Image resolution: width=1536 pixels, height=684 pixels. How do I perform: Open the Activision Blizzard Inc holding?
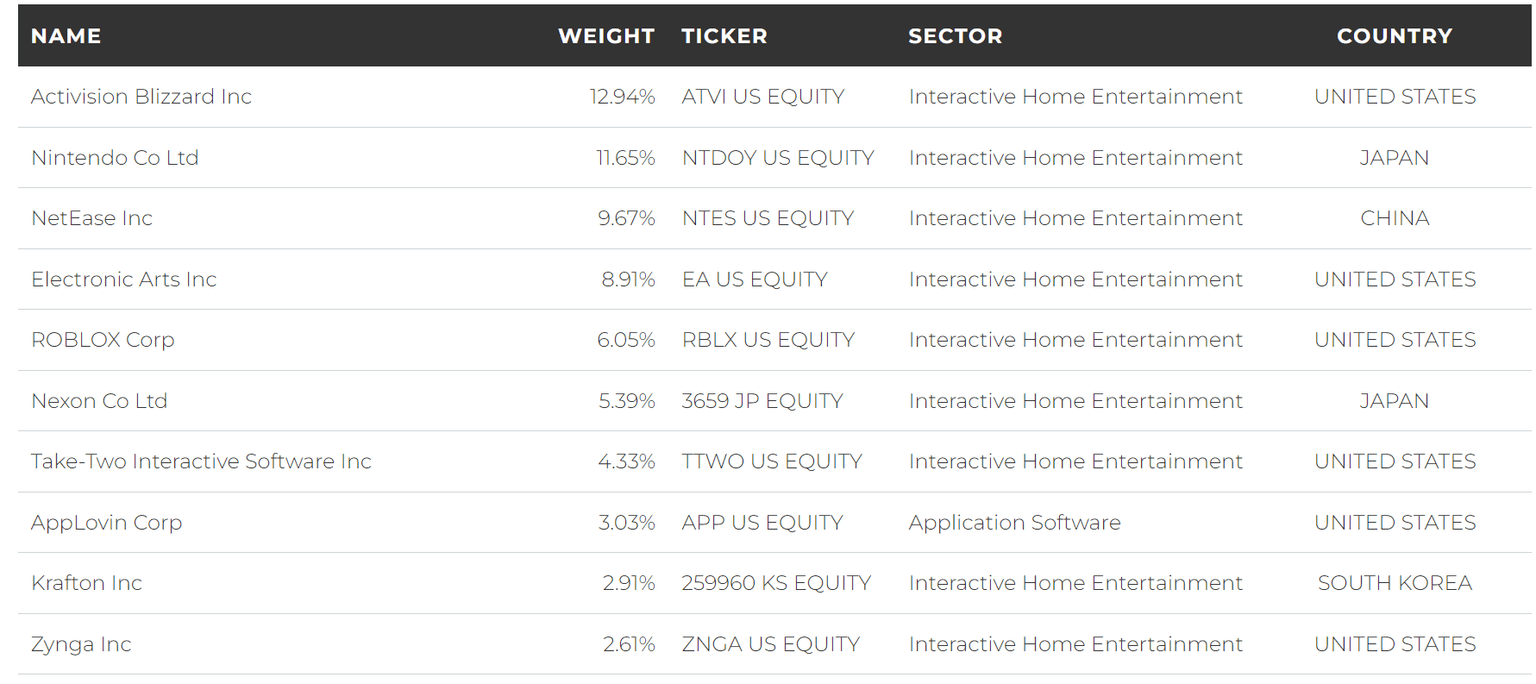coord(141,97)
